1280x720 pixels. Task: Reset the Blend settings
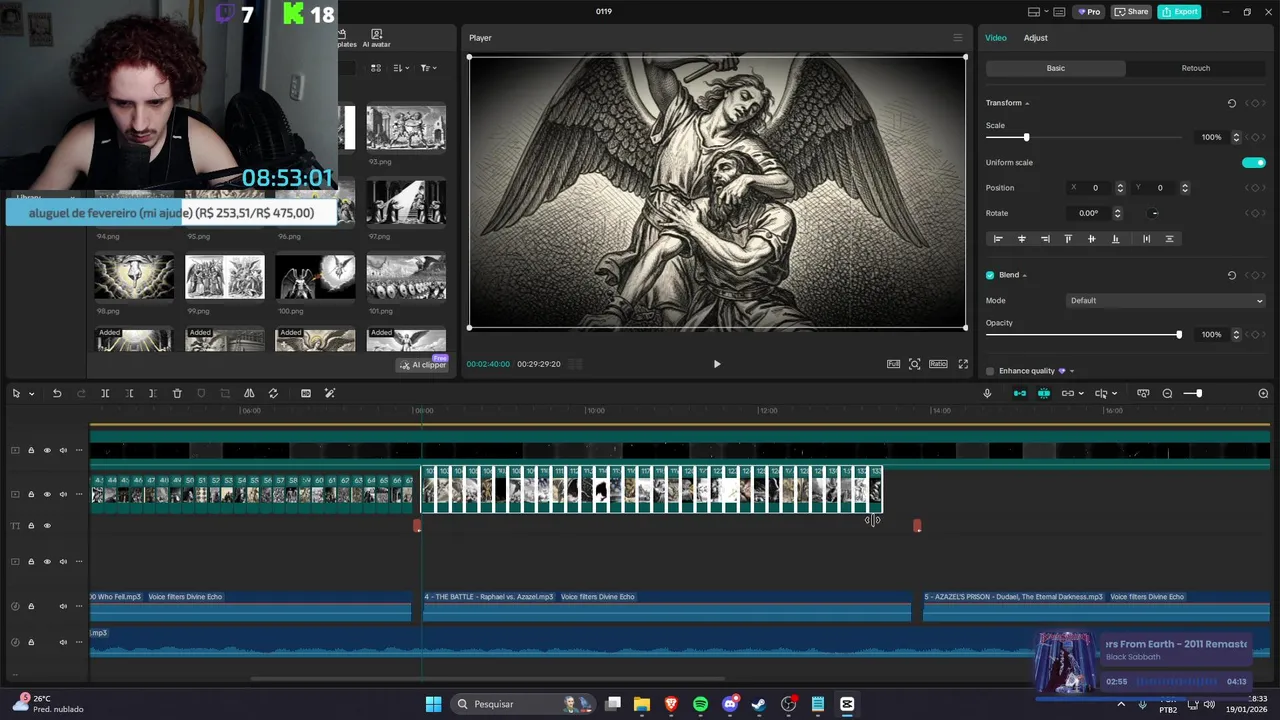(1232, 275)
